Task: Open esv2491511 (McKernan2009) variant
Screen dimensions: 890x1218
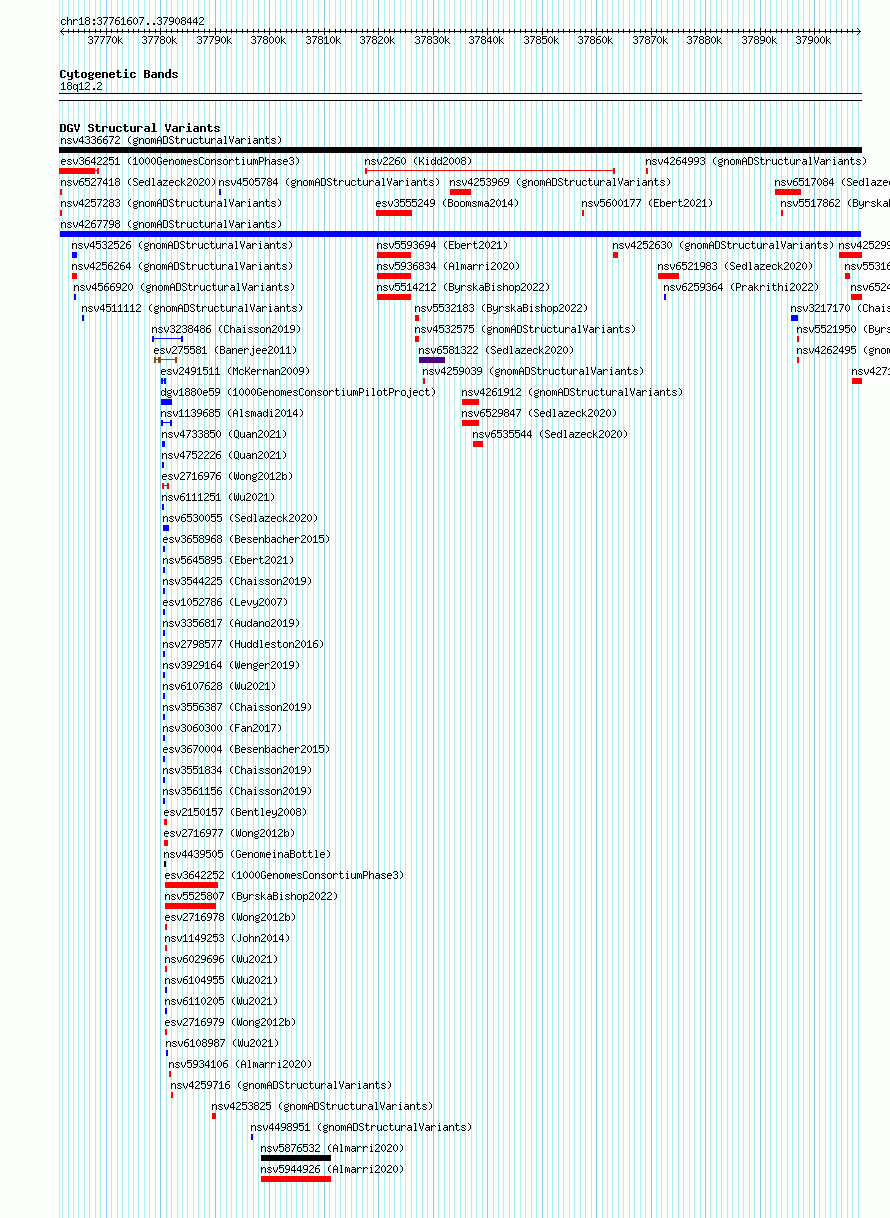Action: tap(236, 371)
